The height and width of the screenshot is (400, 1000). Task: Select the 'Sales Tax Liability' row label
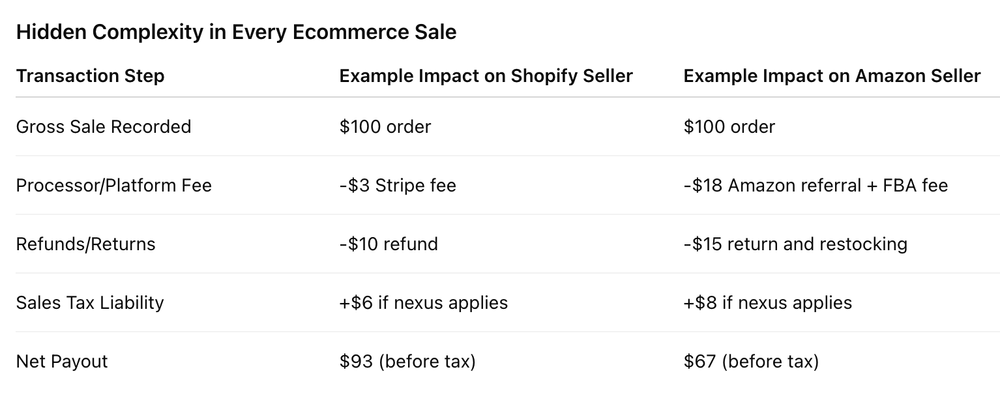(90, 302)
